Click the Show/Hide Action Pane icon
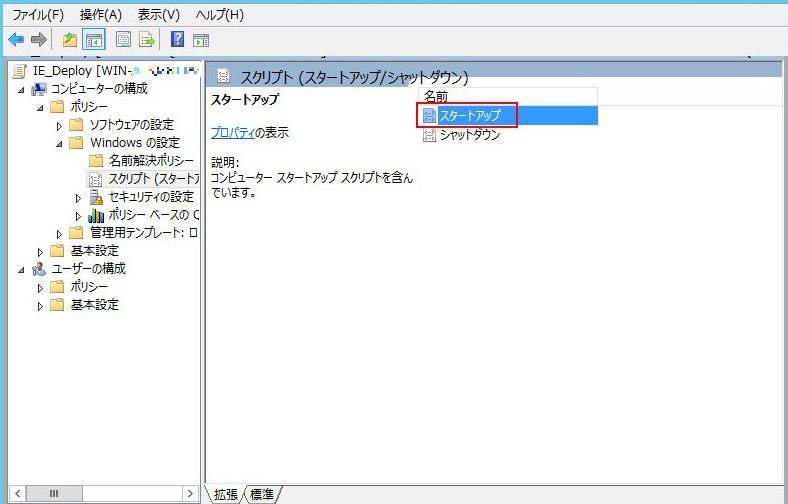 [201, 39]
